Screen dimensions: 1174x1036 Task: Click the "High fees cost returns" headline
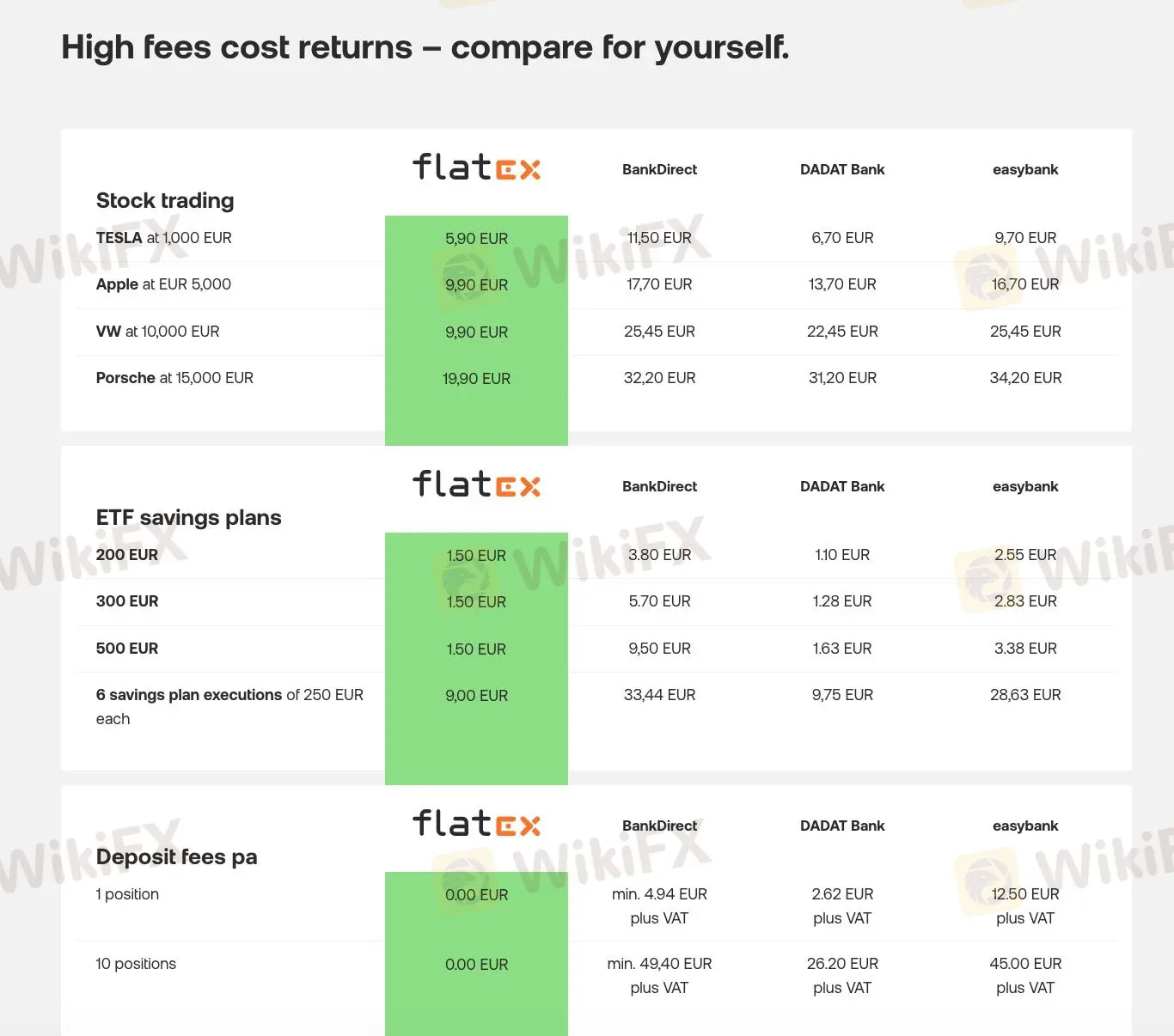(x=425, y=47)
